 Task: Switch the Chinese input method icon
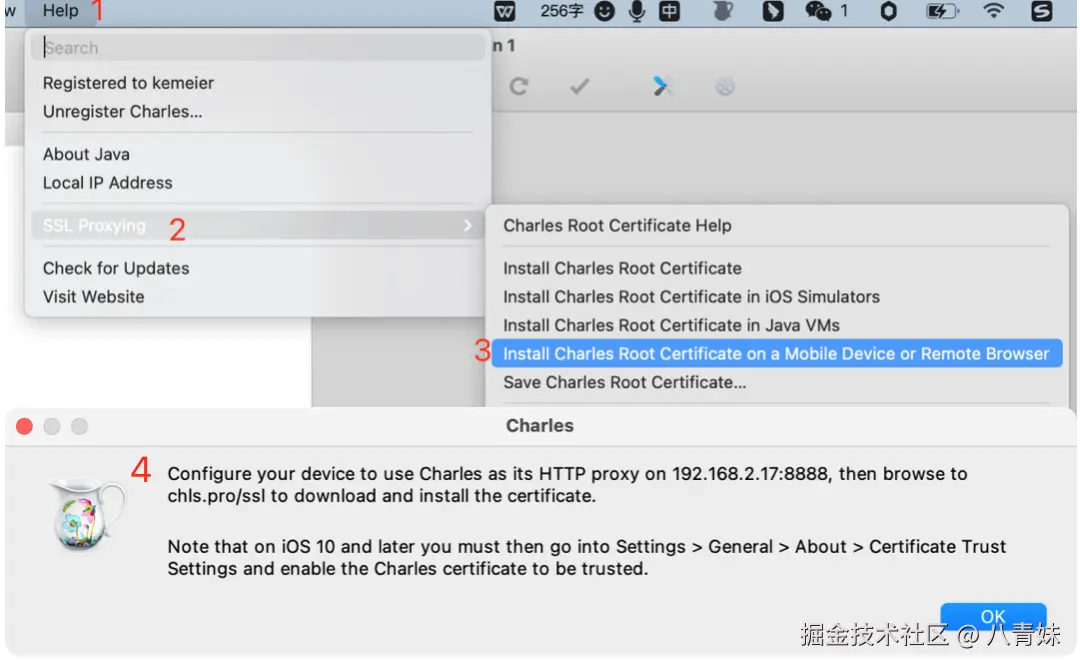point(669,11)
